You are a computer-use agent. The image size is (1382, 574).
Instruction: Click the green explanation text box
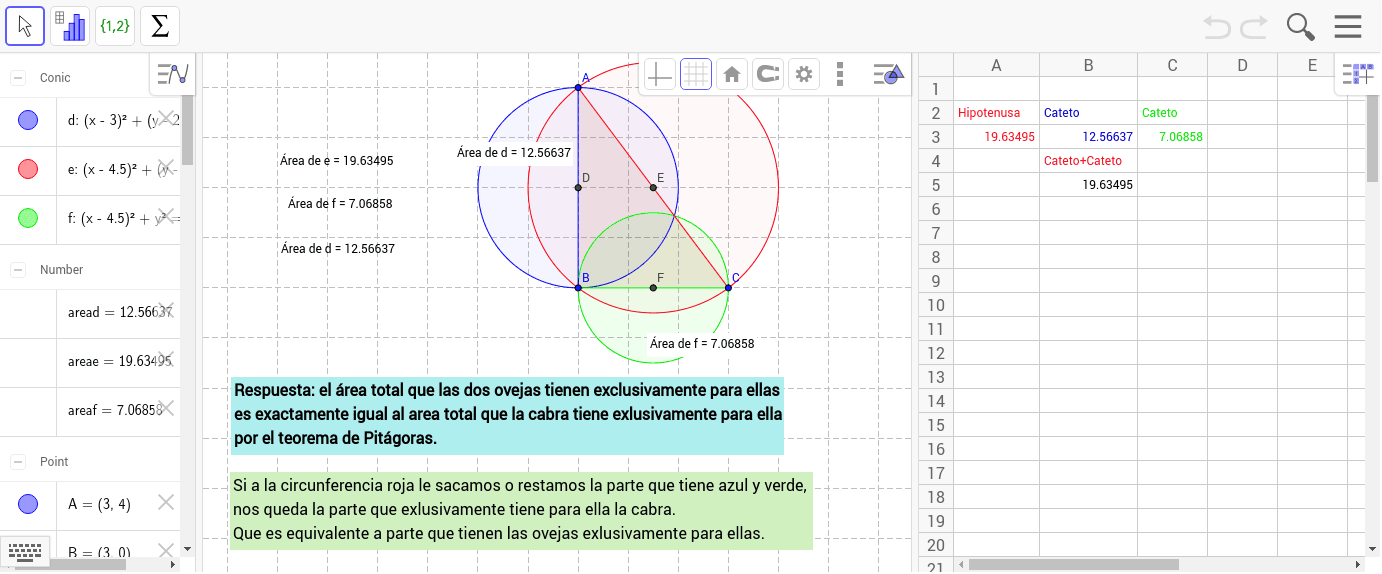pyautogui.click(x=521, y=510)
